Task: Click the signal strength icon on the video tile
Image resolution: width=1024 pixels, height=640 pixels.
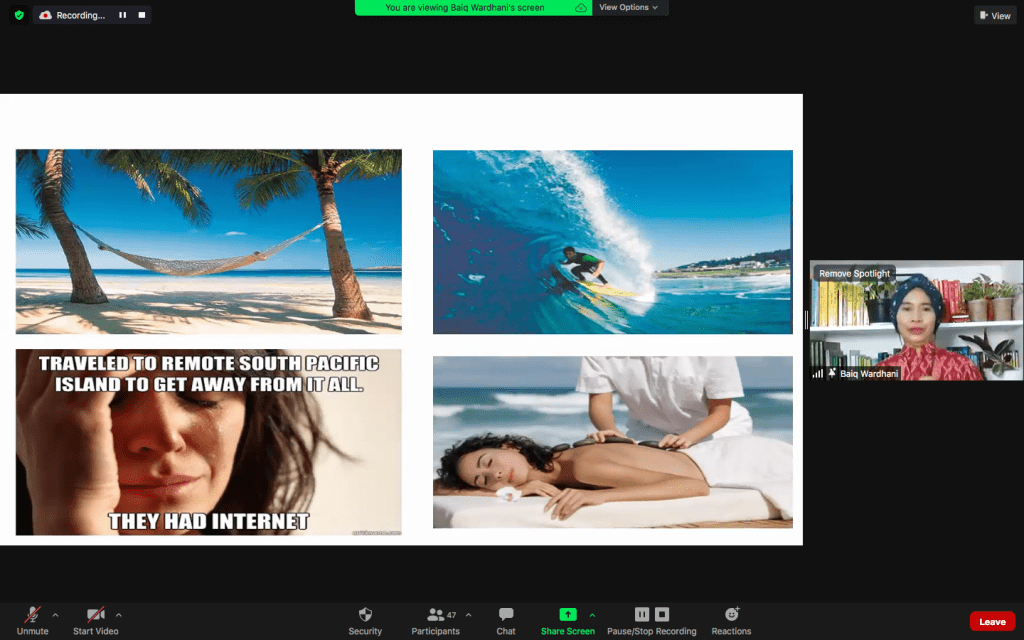Action: point(818,374)
